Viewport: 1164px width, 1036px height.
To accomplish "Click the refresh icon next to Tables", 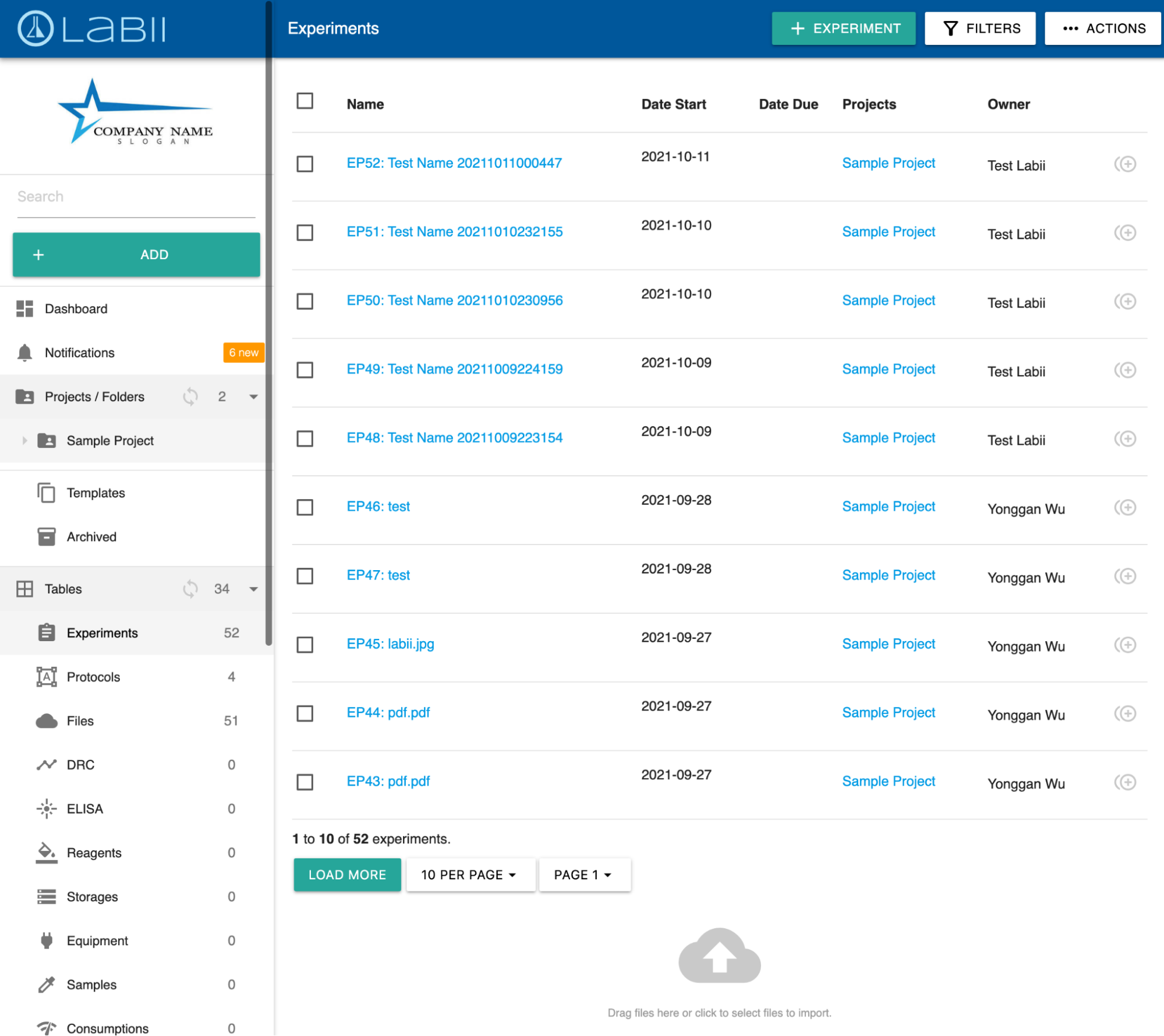I will (x=190, y=589).
